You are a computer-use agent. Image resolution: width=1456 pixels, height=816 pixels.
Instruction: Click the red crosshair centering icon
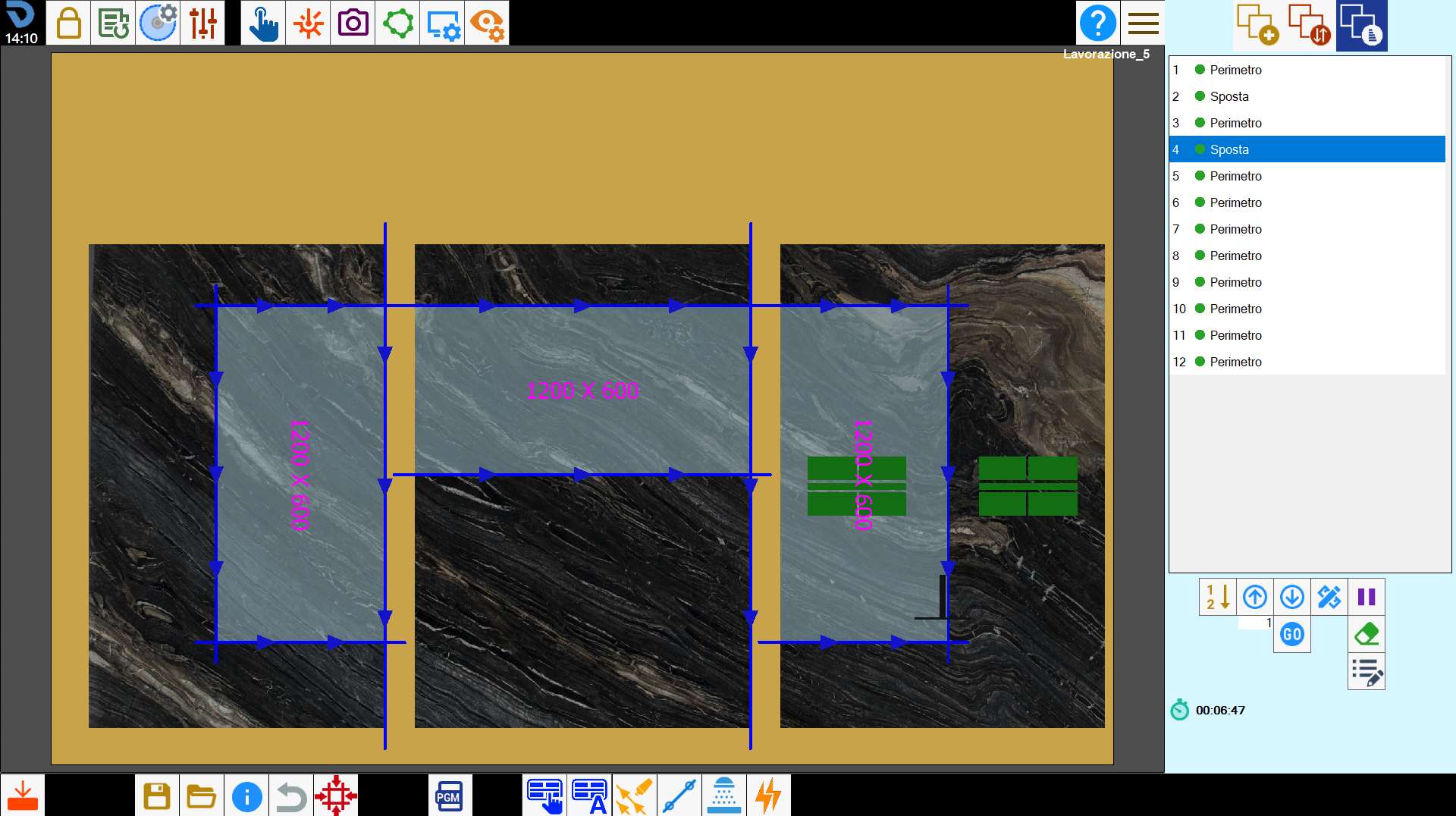click(x=335, y=796)
